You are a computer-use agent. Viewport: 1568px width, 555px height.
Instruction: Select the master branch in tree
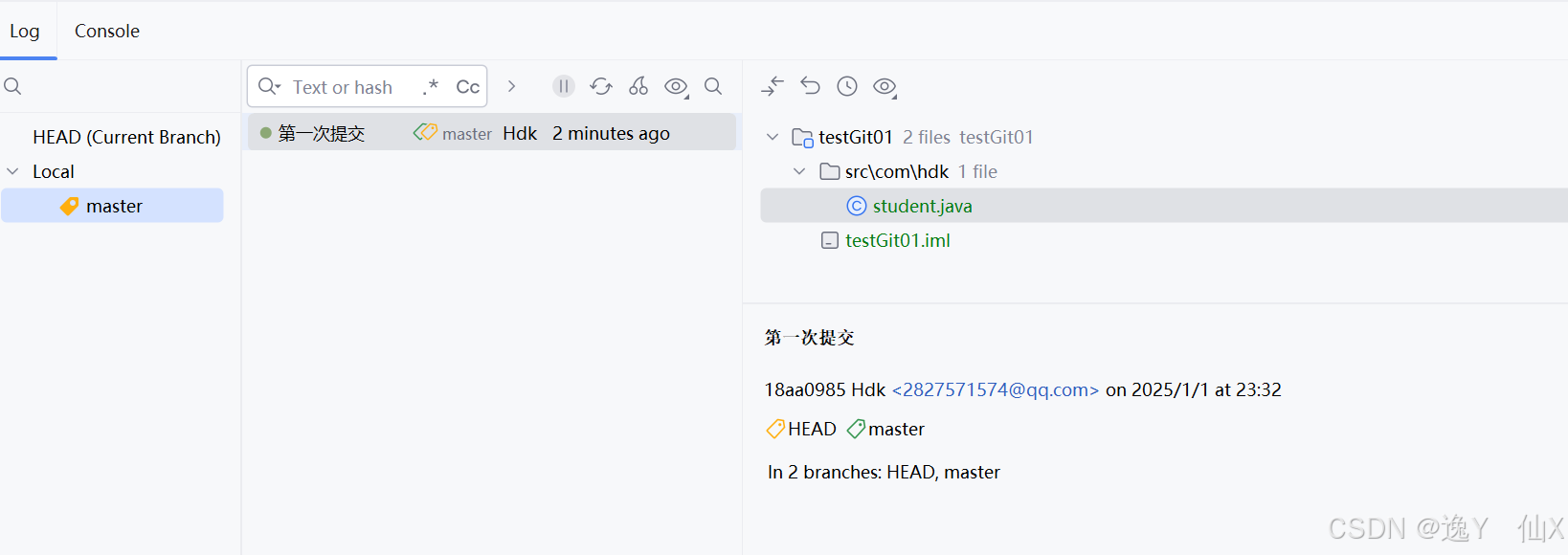pos(113,206)
